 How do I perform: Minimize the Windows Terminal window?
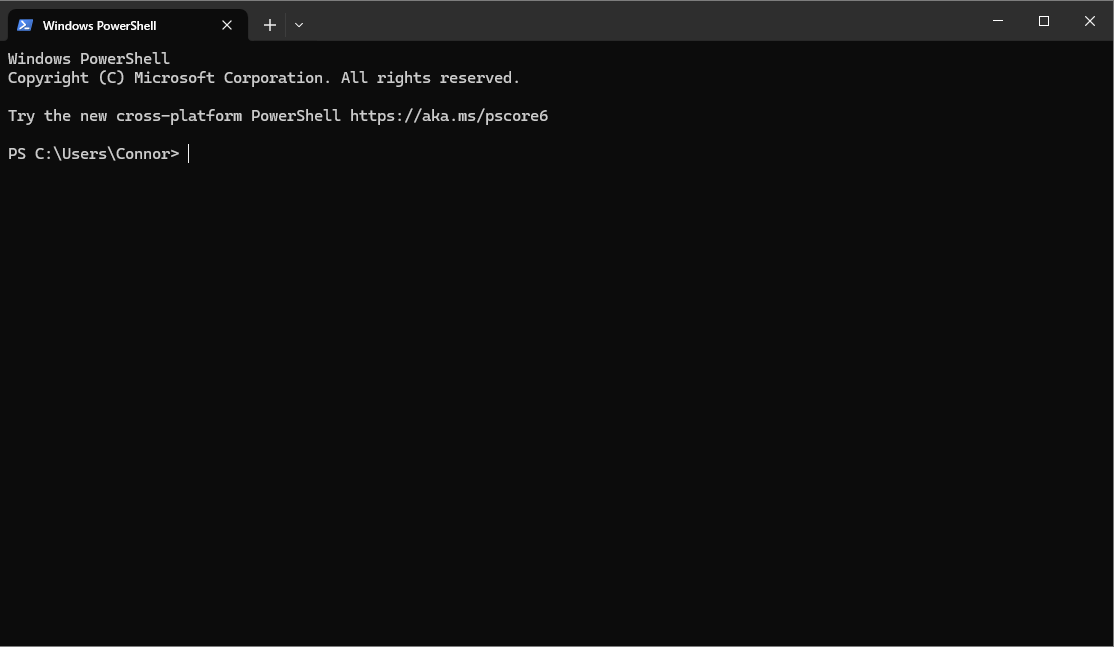click(x=997, y=20)
